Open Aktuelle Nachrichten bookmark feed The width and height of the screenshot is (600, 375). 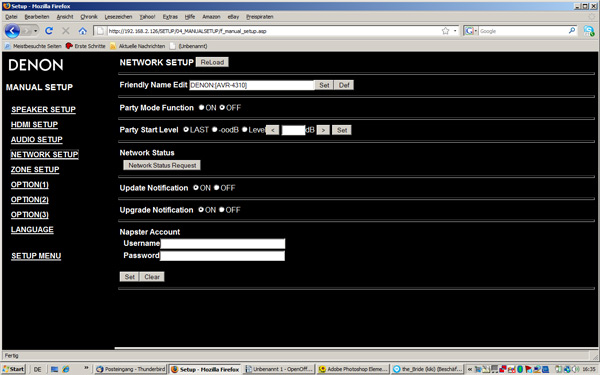click(137, 46)
